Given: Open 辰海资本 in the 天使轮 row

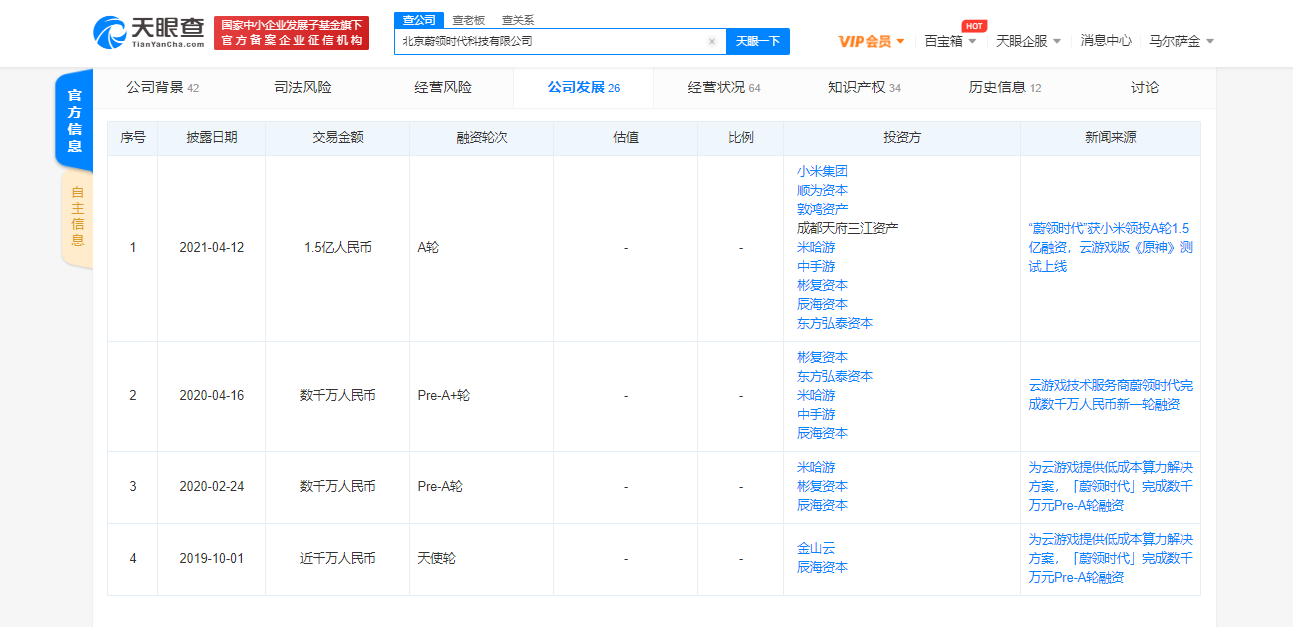Looking at the screenshot, I should tap(822, 567).
